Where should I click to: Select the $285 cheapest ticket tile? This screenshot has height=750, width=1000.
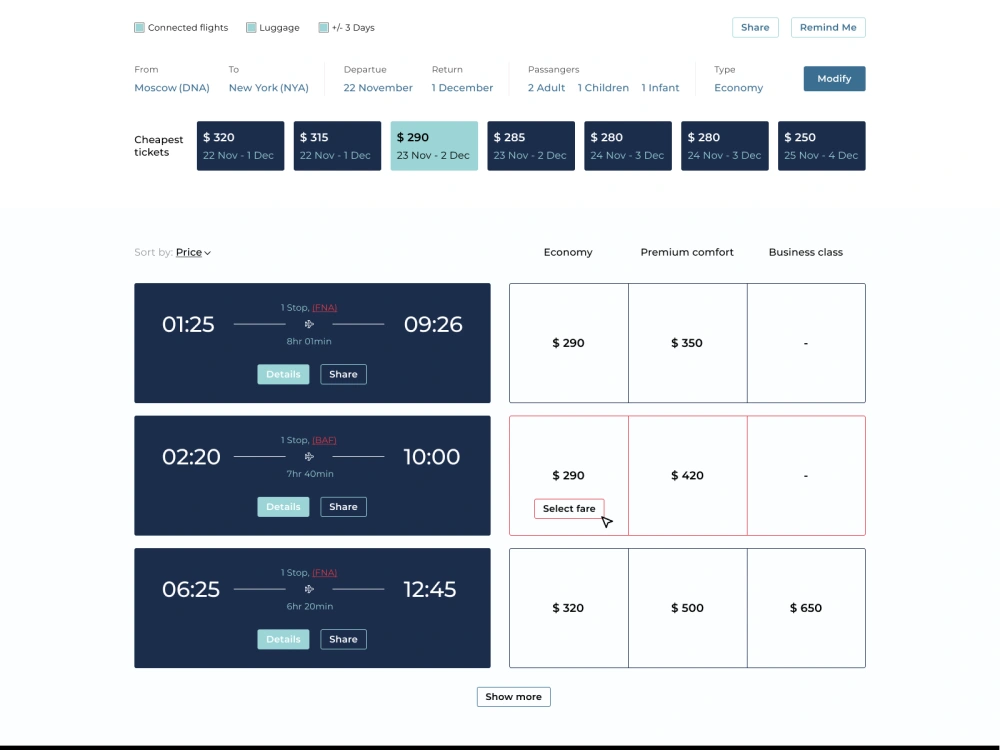531,146
